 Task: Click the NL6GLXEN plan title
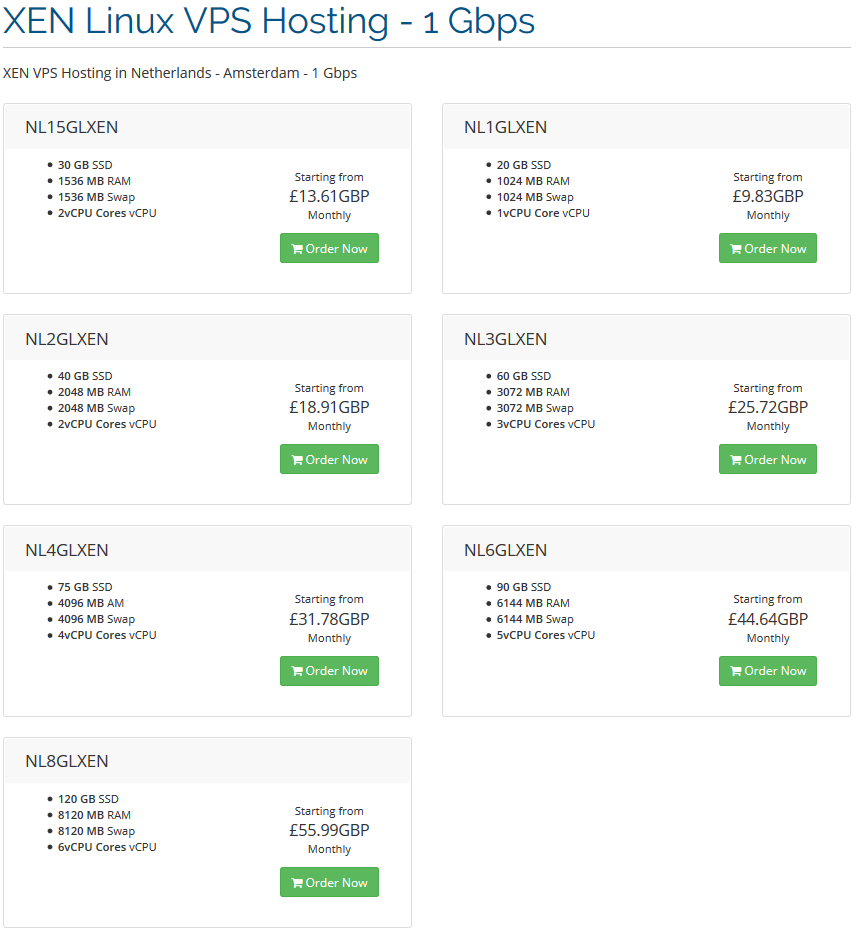coord(505,550)
